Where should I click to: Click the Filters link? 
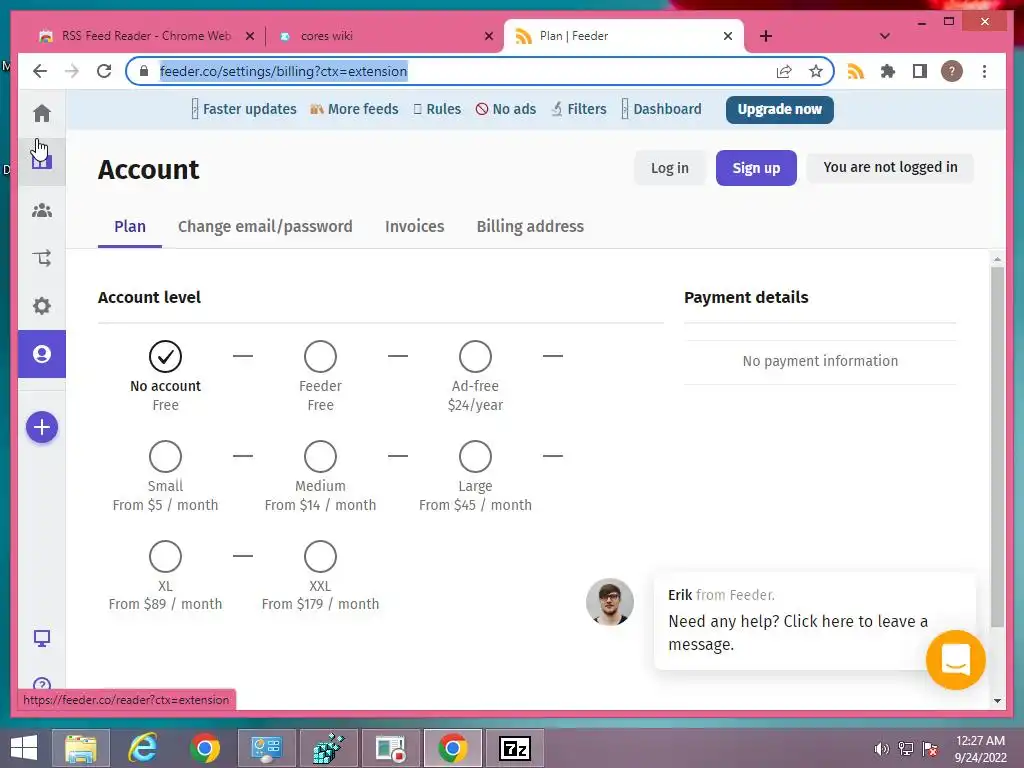pyautogui.click(x=579, y=109)
